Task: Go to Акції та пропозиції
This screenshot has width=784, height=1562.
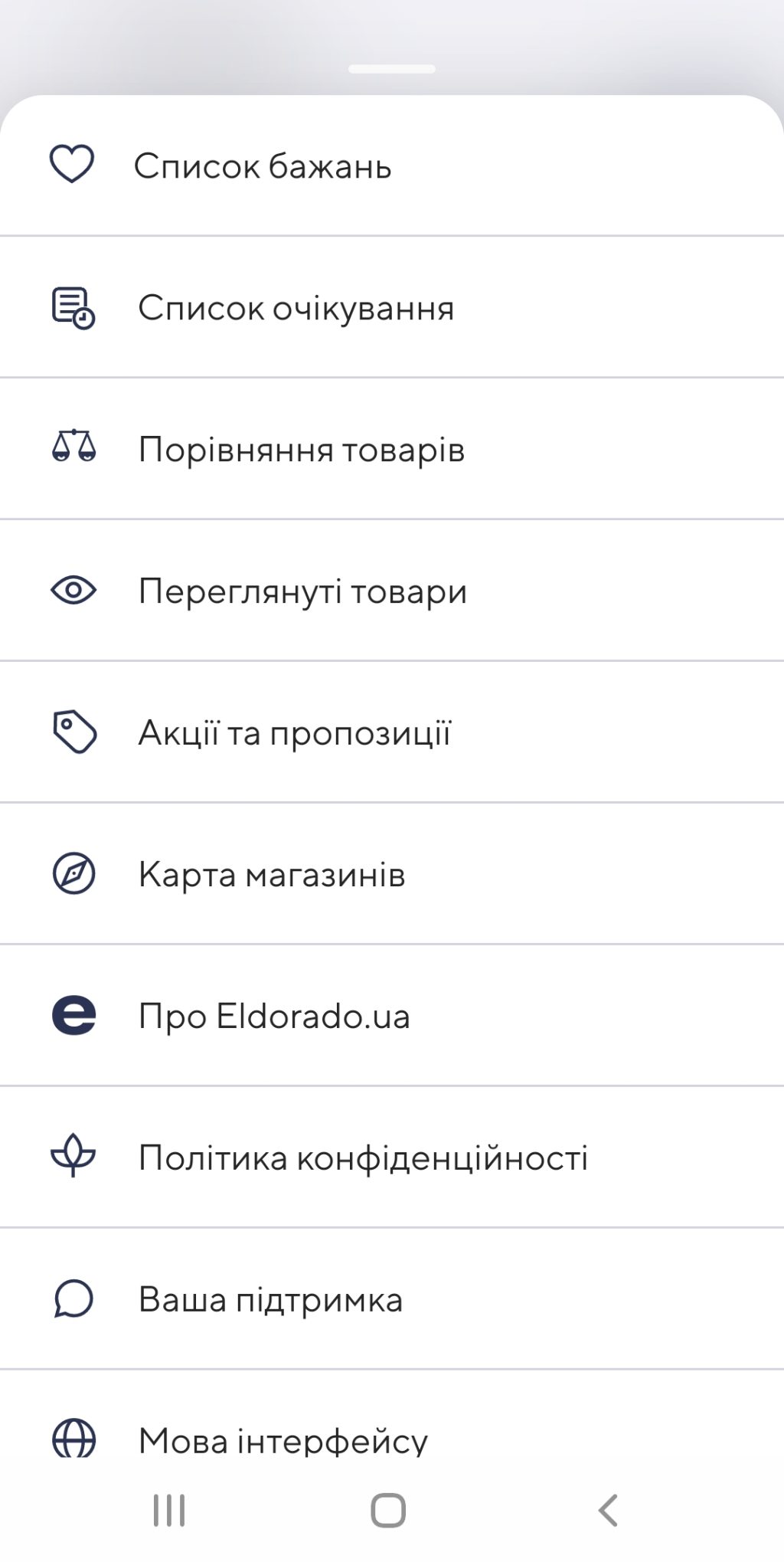Action: pyautogui.click(x=295, y=733)
